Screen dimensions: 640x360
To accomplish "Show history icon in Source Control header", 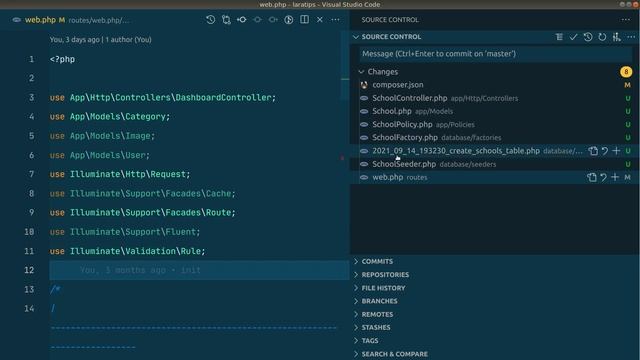I will coord(588,37).
